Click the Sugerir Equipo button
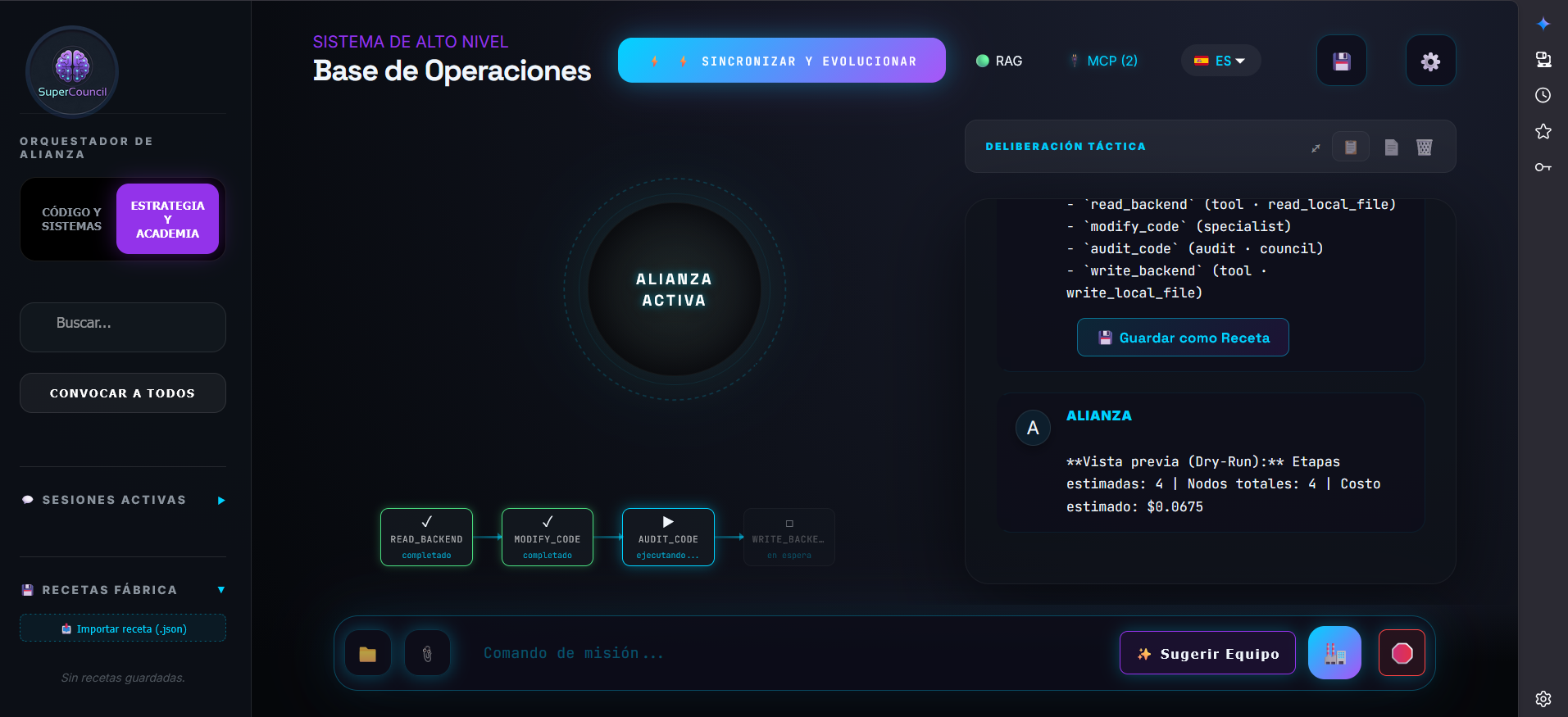 pos(1207,653)
